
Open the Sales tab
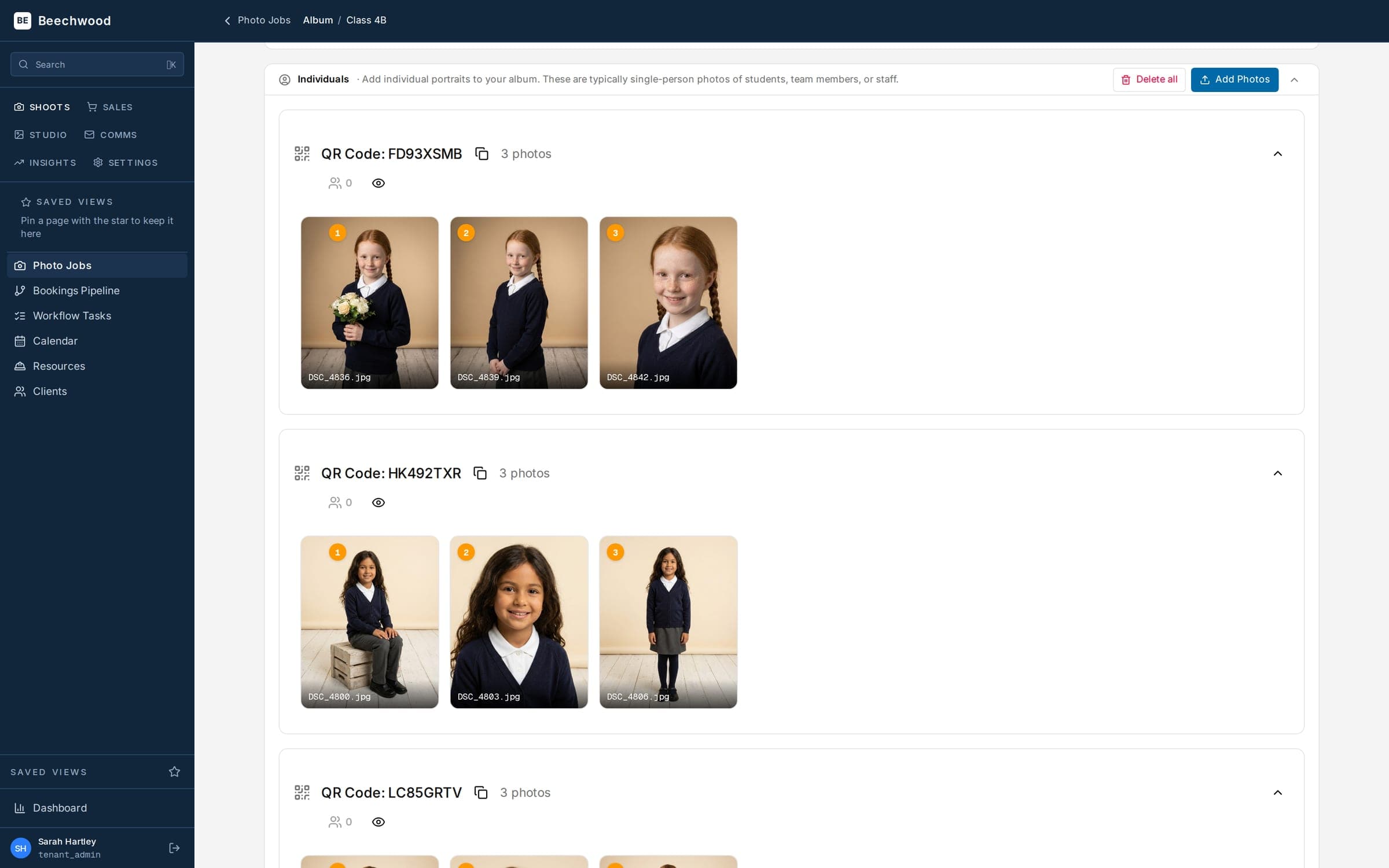[110, 107]
